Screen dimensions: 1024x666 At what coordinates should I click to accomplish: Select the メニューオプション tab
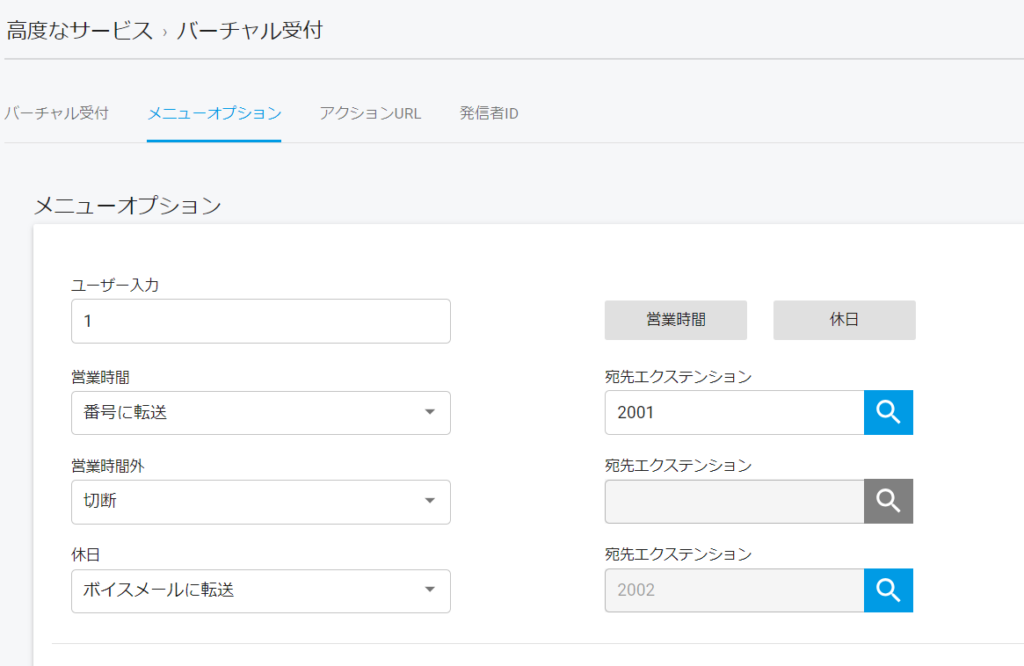(214, 113)
